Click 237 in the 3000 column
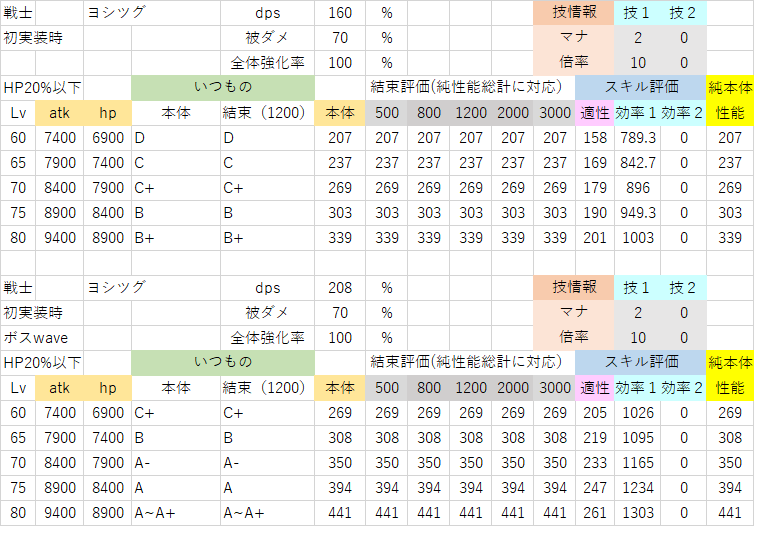The height and width of the screenshot is (550, 774). point(554,163)
